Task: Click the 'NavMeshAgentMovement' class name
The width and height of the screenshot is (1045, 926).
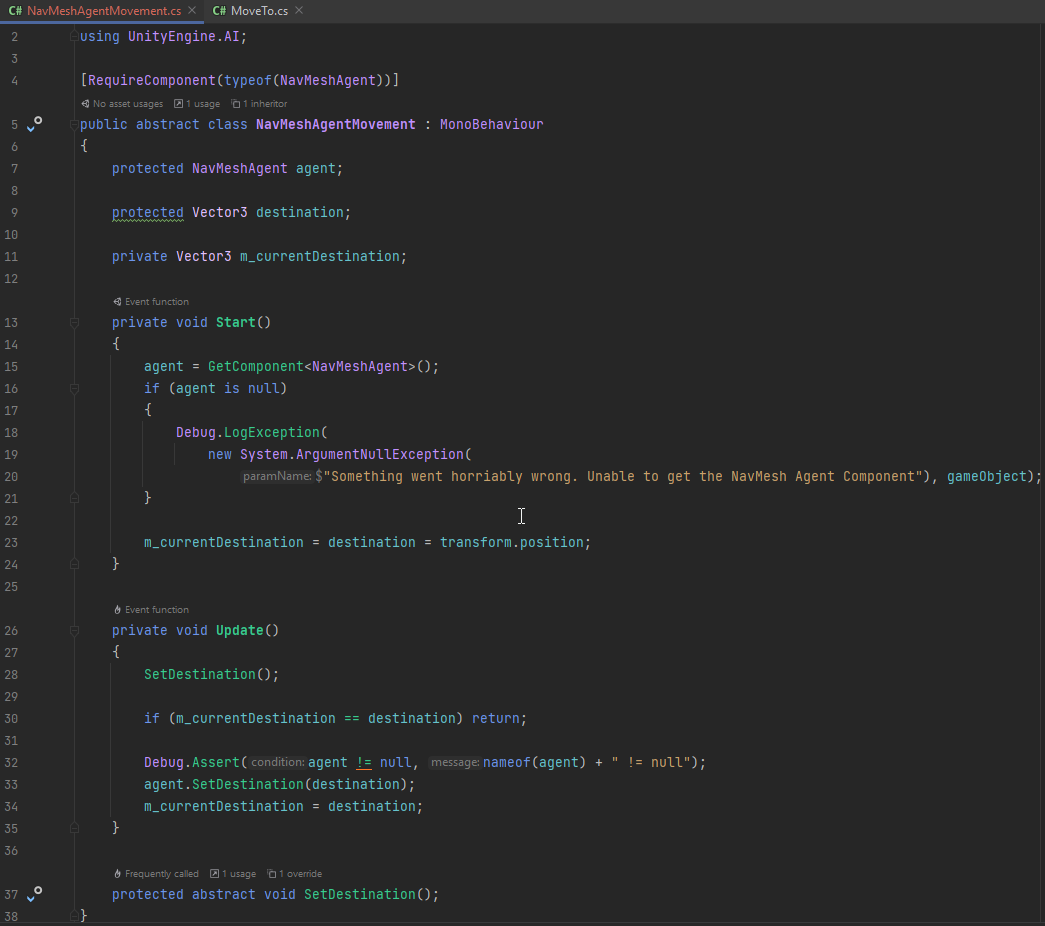Action: [335, 124]
